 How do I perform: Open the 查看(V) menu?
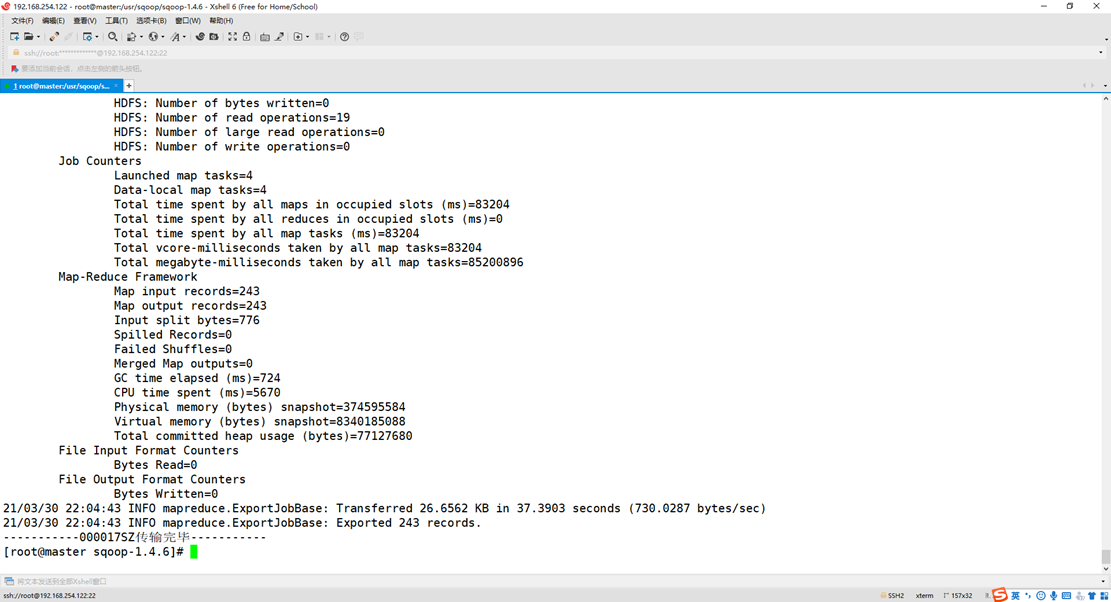pos(84,21)
